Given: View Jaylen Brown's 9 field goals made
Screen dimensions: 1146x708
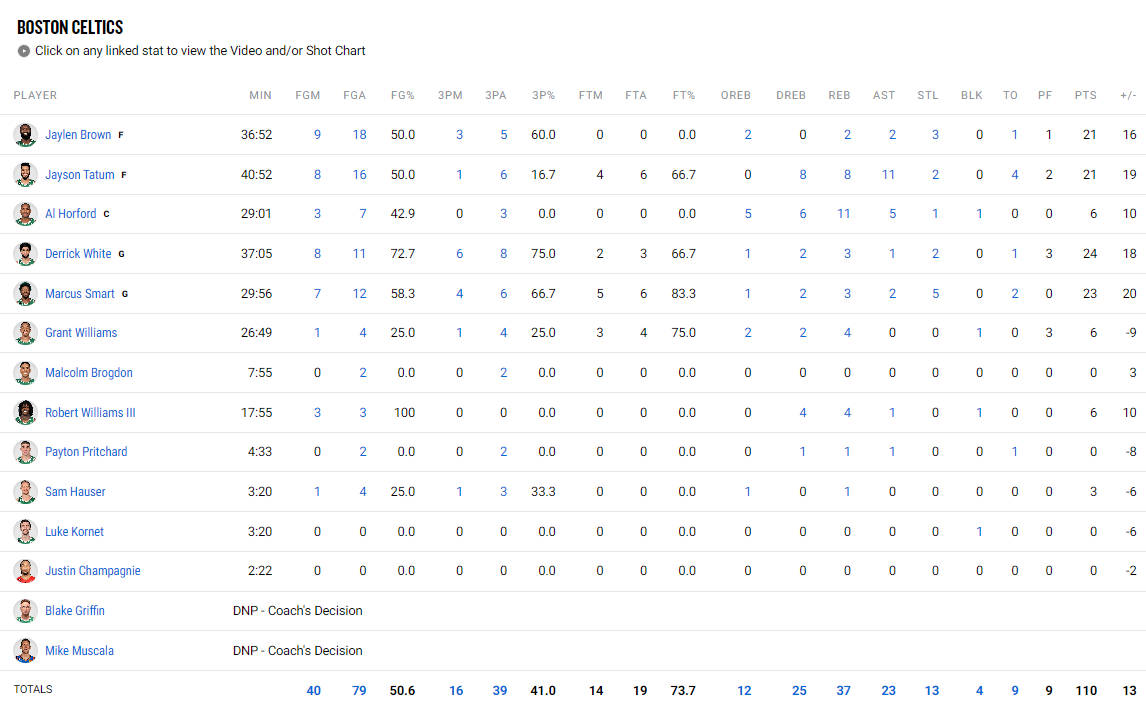Looking at the screenshot, I should coord(317,134).
